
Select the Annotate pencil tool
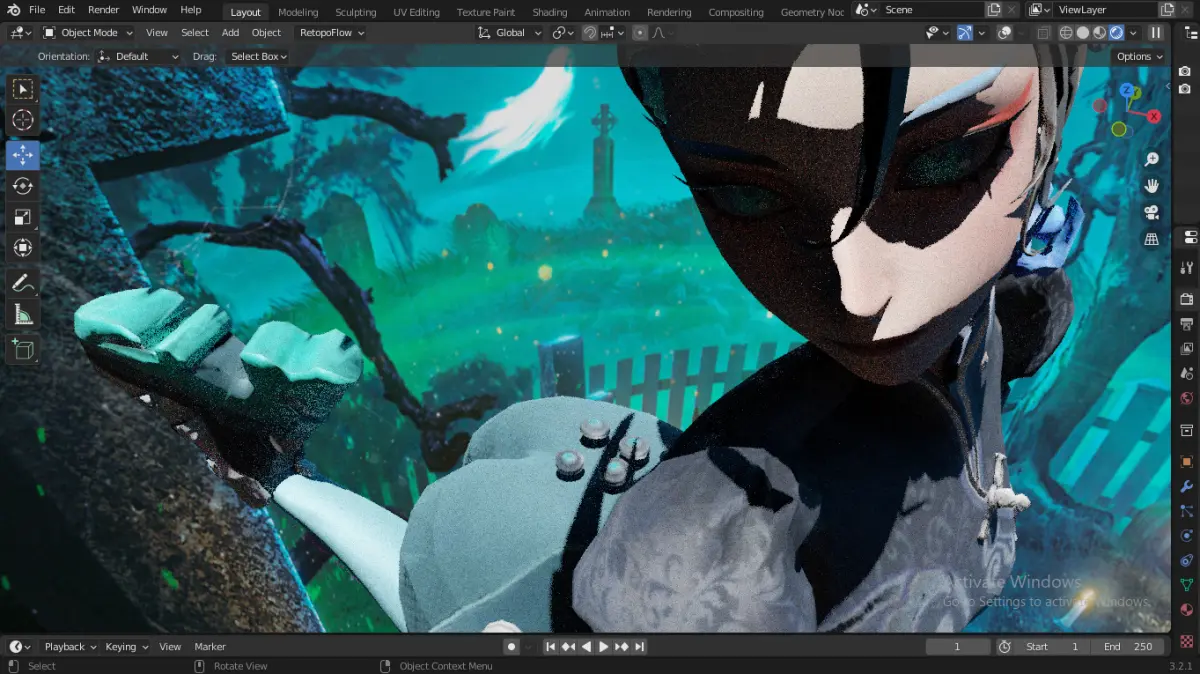(22, 283)
